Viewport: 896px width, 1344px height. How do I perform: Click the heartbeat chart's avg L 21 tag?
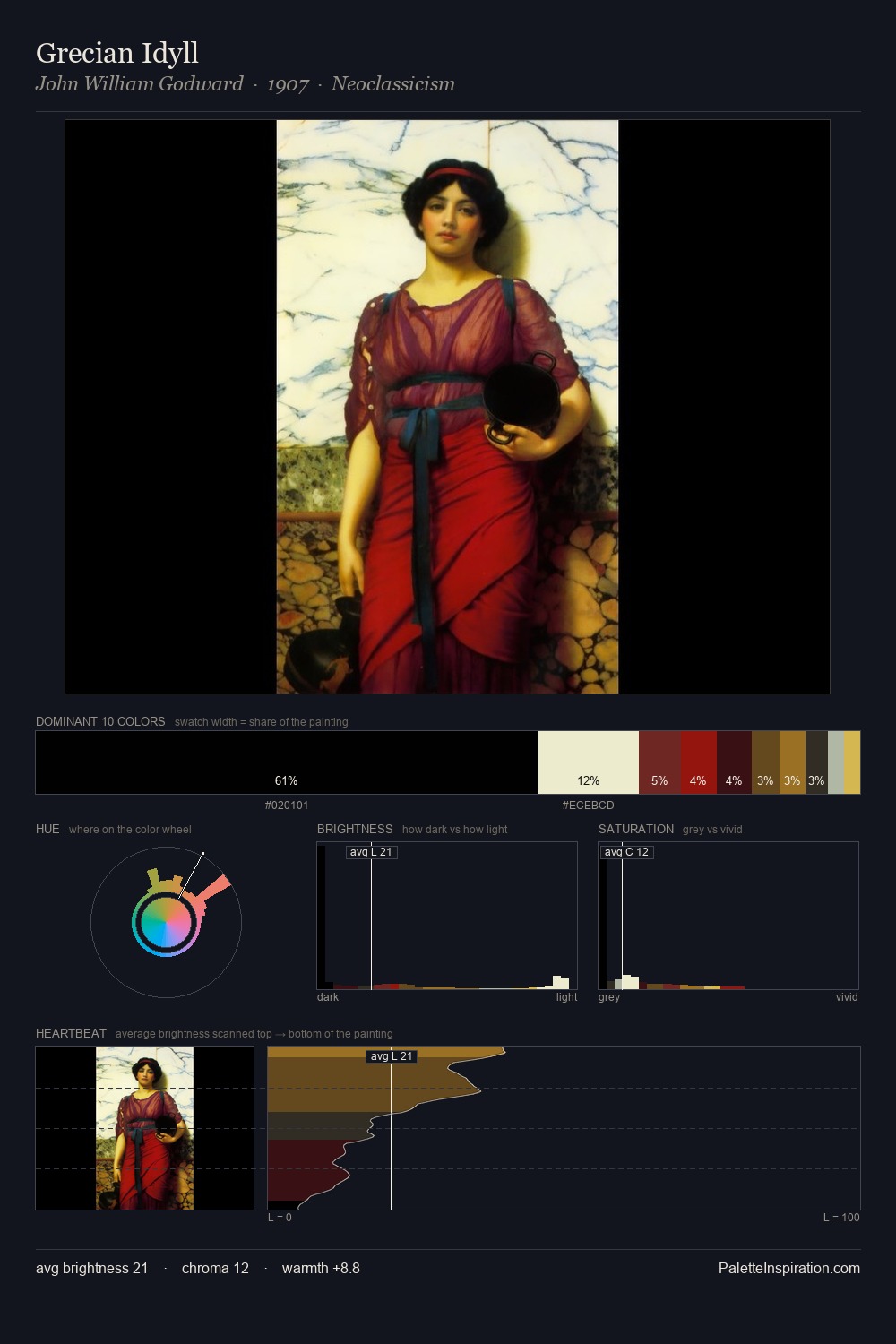click(x=392, y=1056)
